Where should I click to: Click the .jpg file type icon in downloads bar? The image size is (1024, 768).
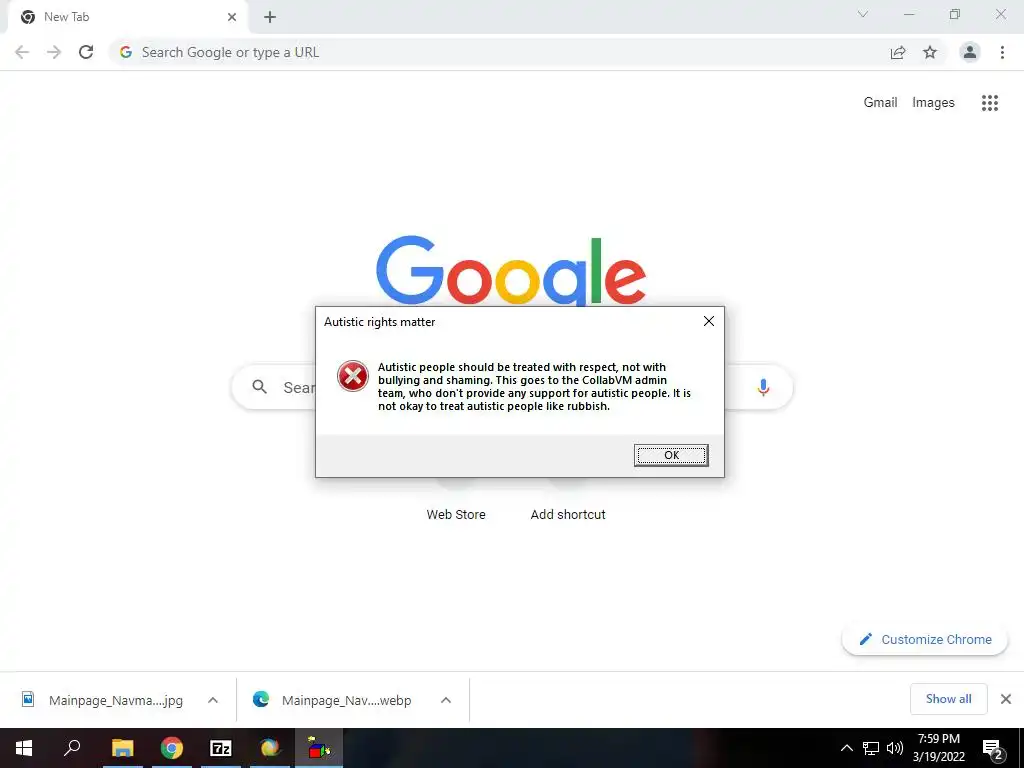tap(28, 699)
